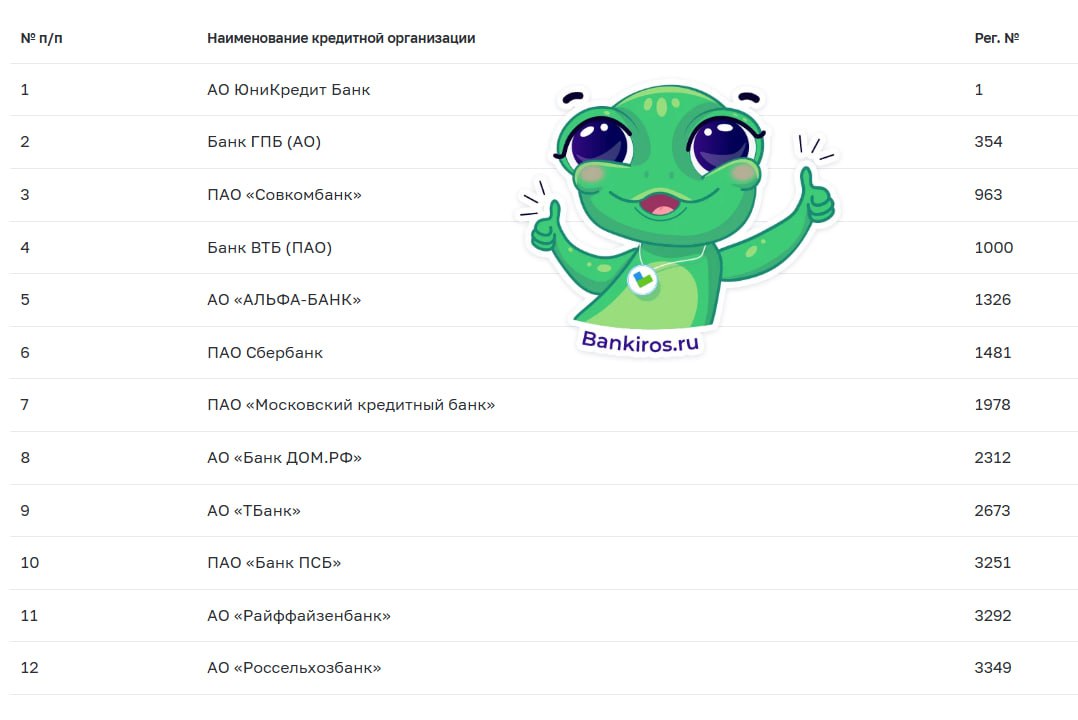
Task: Select АО «Райффайзенбанк» in the table
Action: (x=299, y=616)
